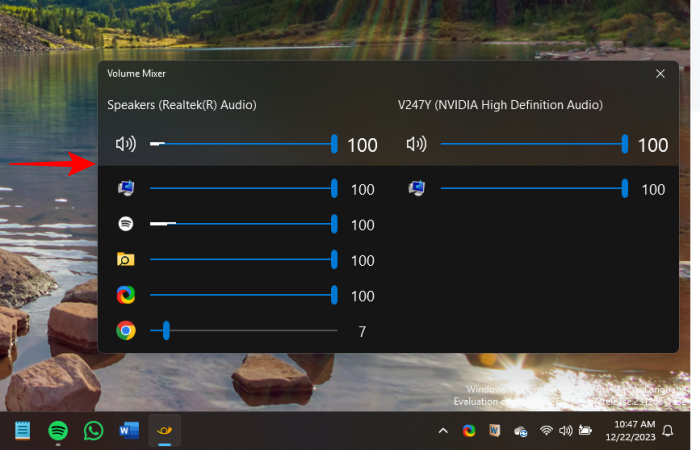The height and width of the screenshot is (450, 700).
Task: Click the yellow folder search app icon
Action: tap(126, 260)
